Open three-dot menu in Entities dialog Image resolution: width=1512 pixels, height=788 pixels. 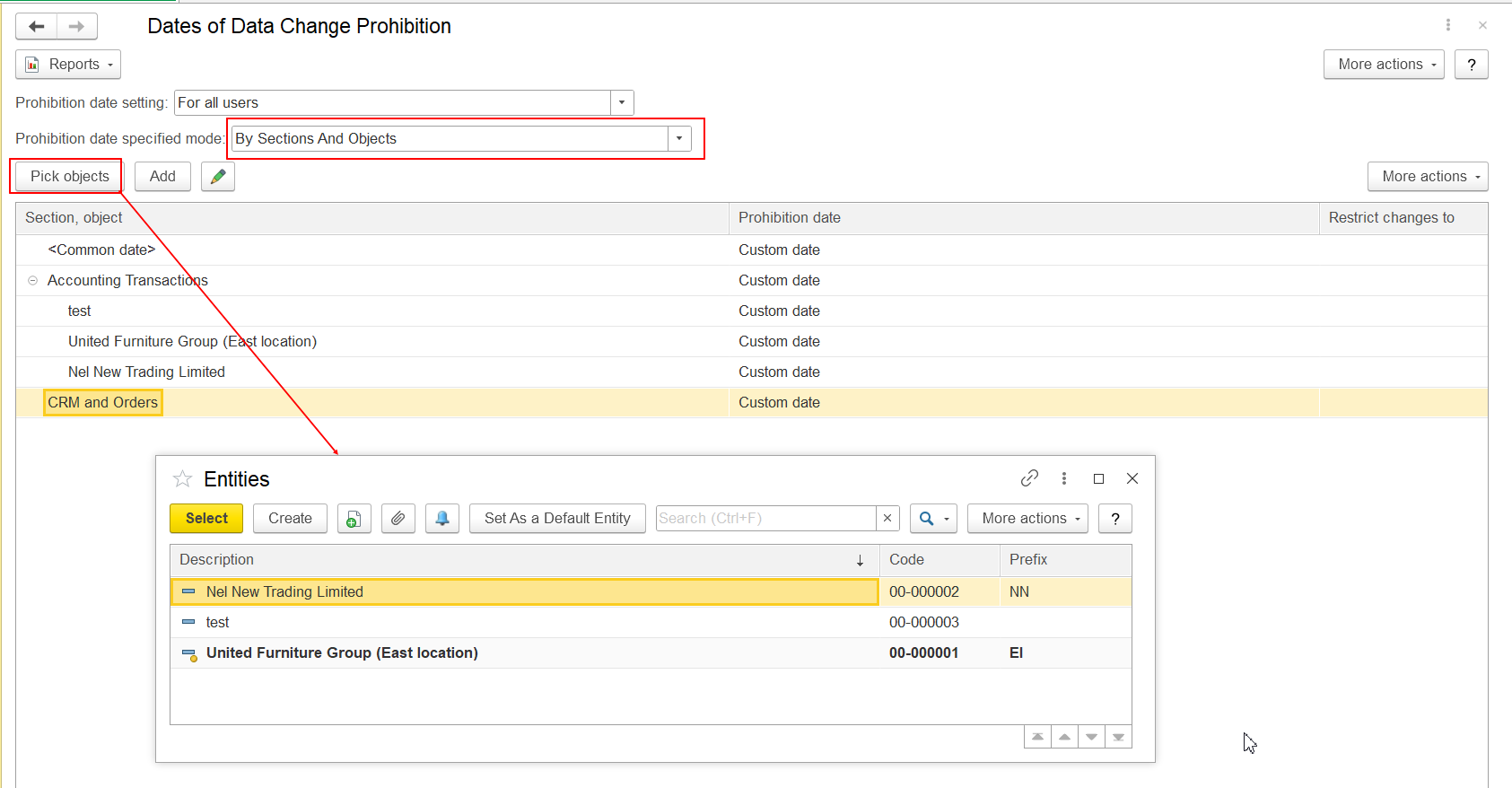click(x=1064, y=478)
